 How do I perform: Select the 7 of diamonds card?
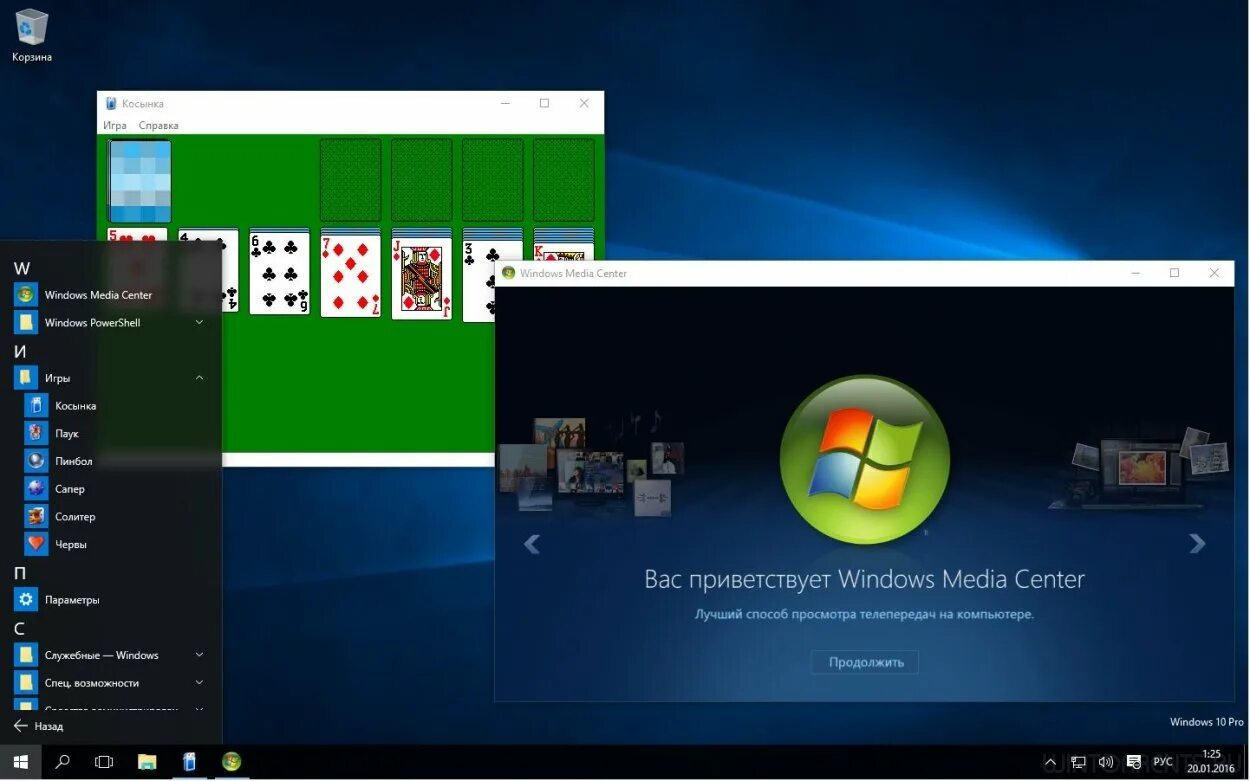(350, 274)
